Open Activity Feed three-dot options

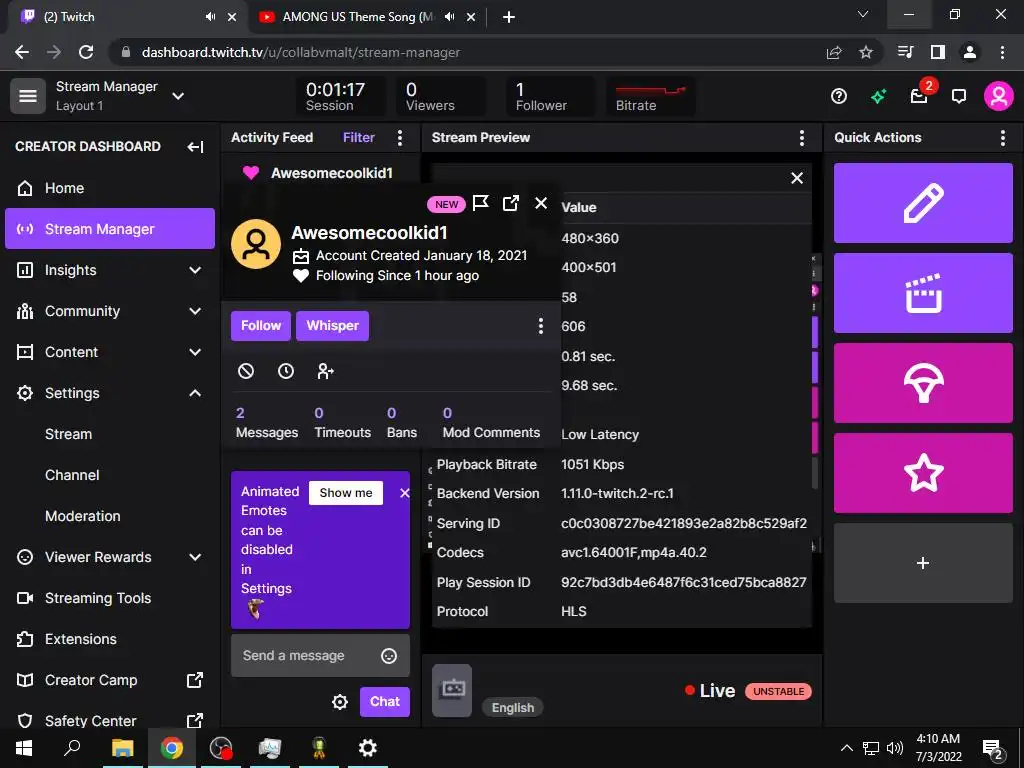400,137
